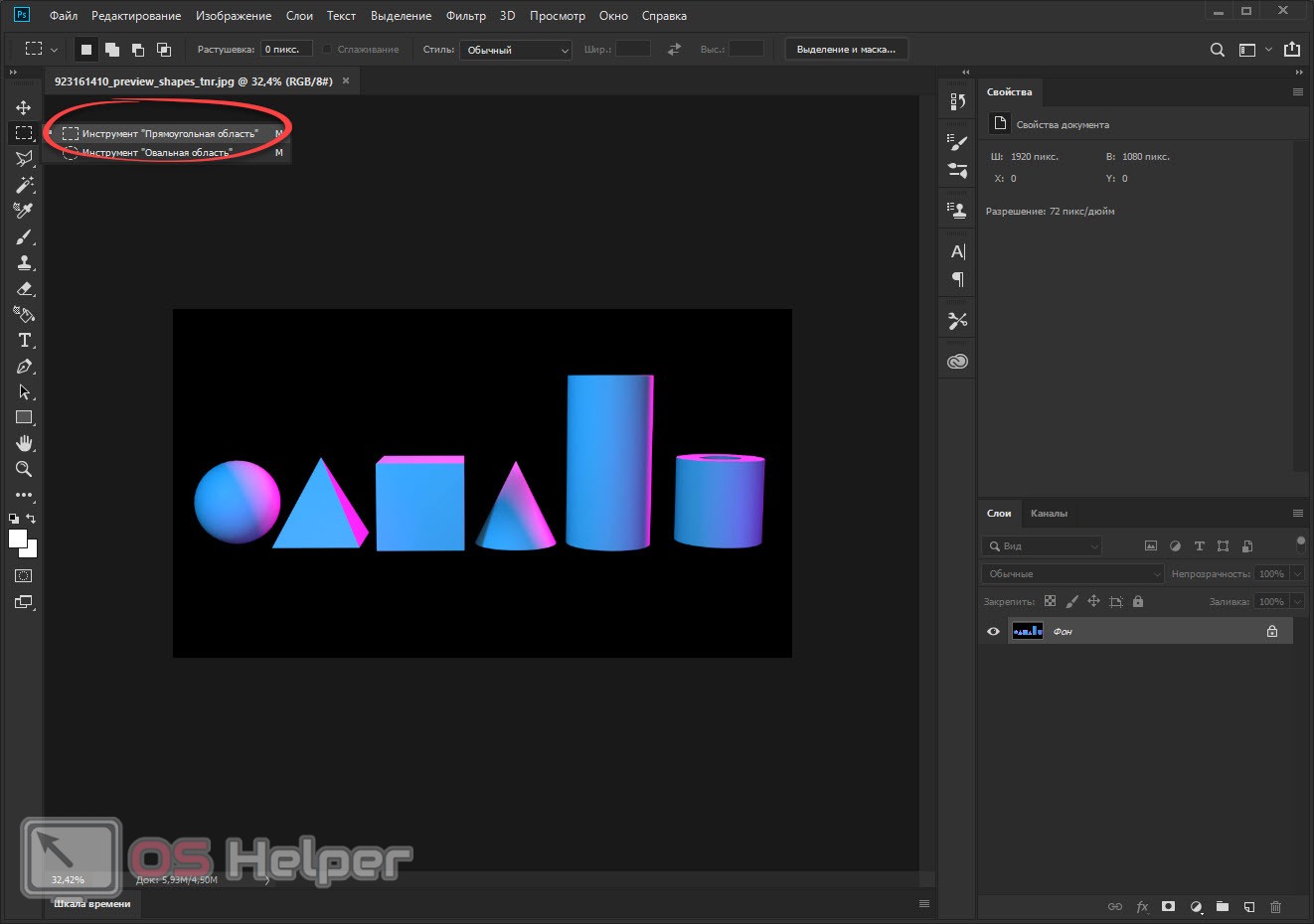
Task: Select the Paint Bucket tool
Action: click(24, 314)
